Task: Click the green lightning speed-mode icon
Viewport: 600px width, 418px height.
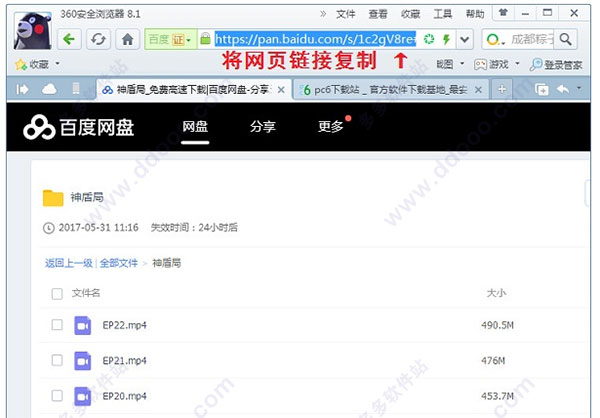Action: pos(446,39)
